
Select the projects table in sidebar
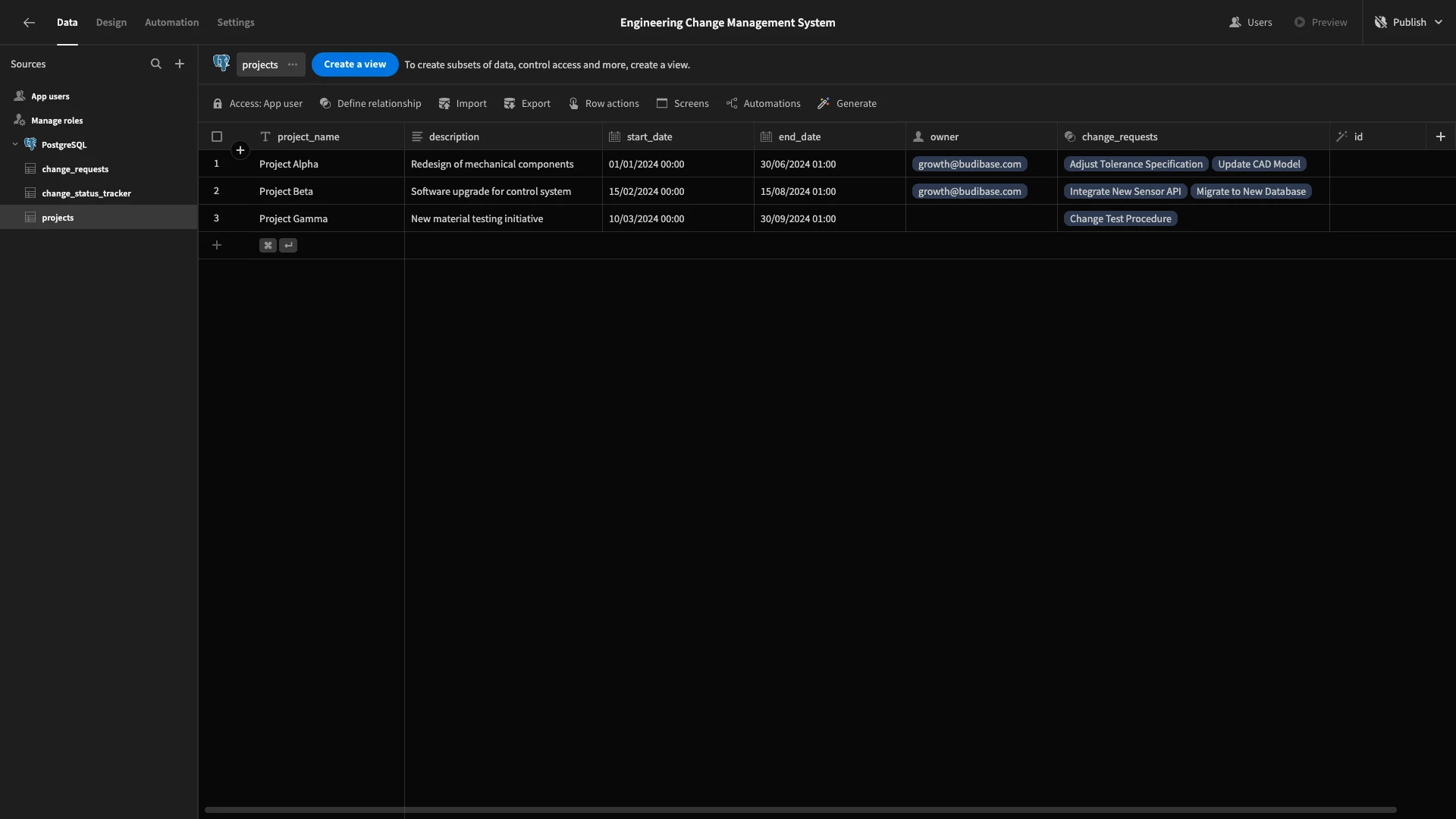[99, 218]
